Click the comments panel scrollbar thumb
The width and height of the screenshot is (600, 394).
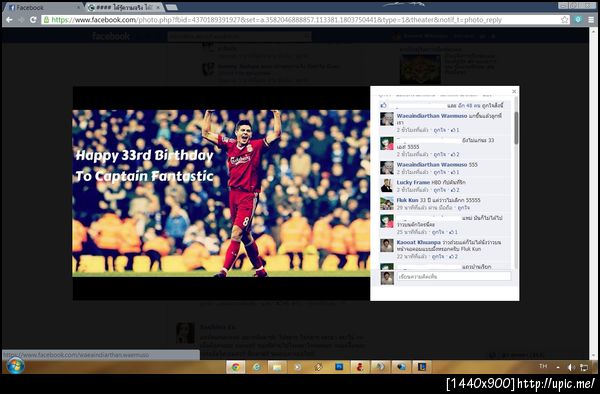point(516,128)
